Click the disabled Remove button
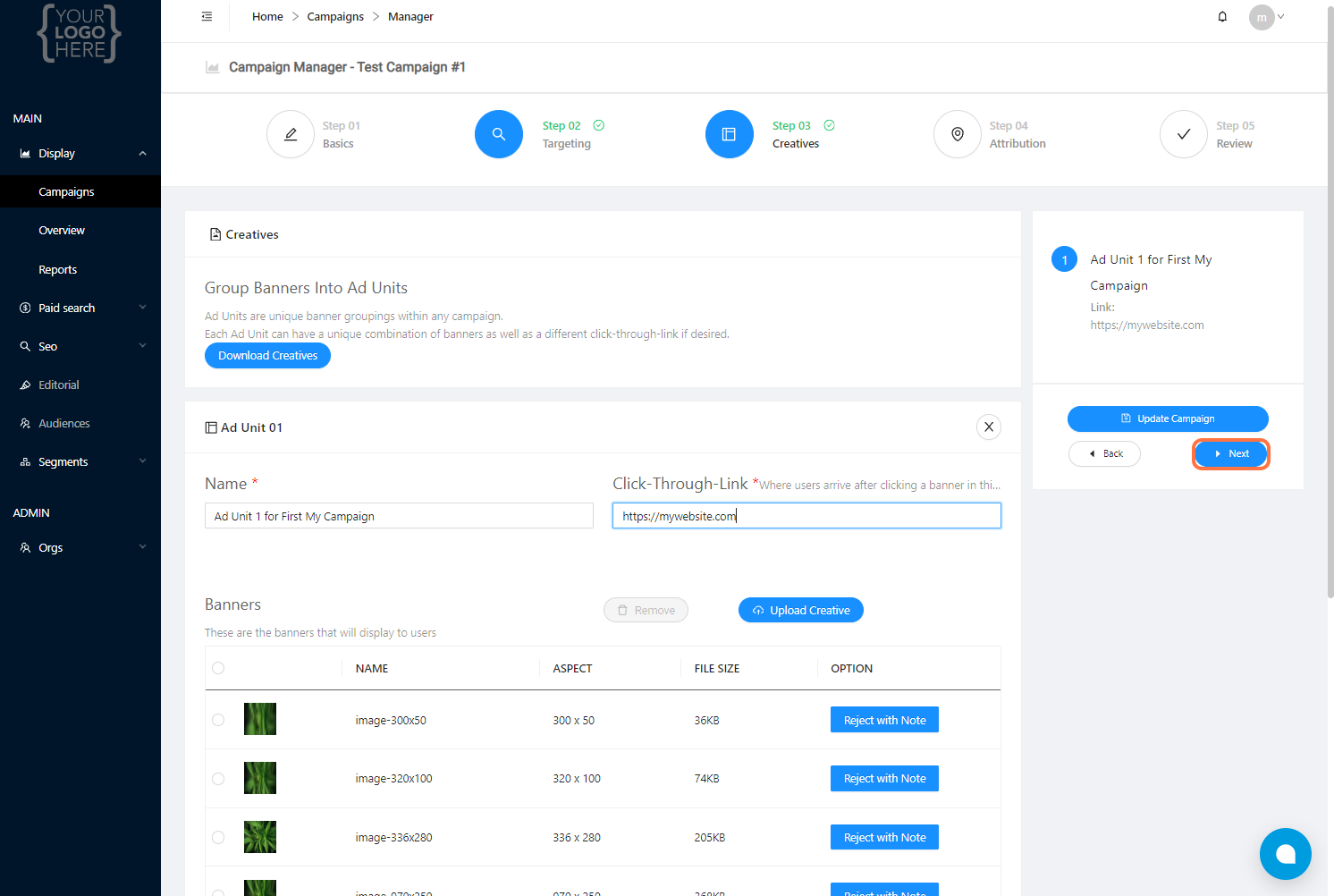The width and height of the screenshot is (1334, 896). click(x=646, y=610)
